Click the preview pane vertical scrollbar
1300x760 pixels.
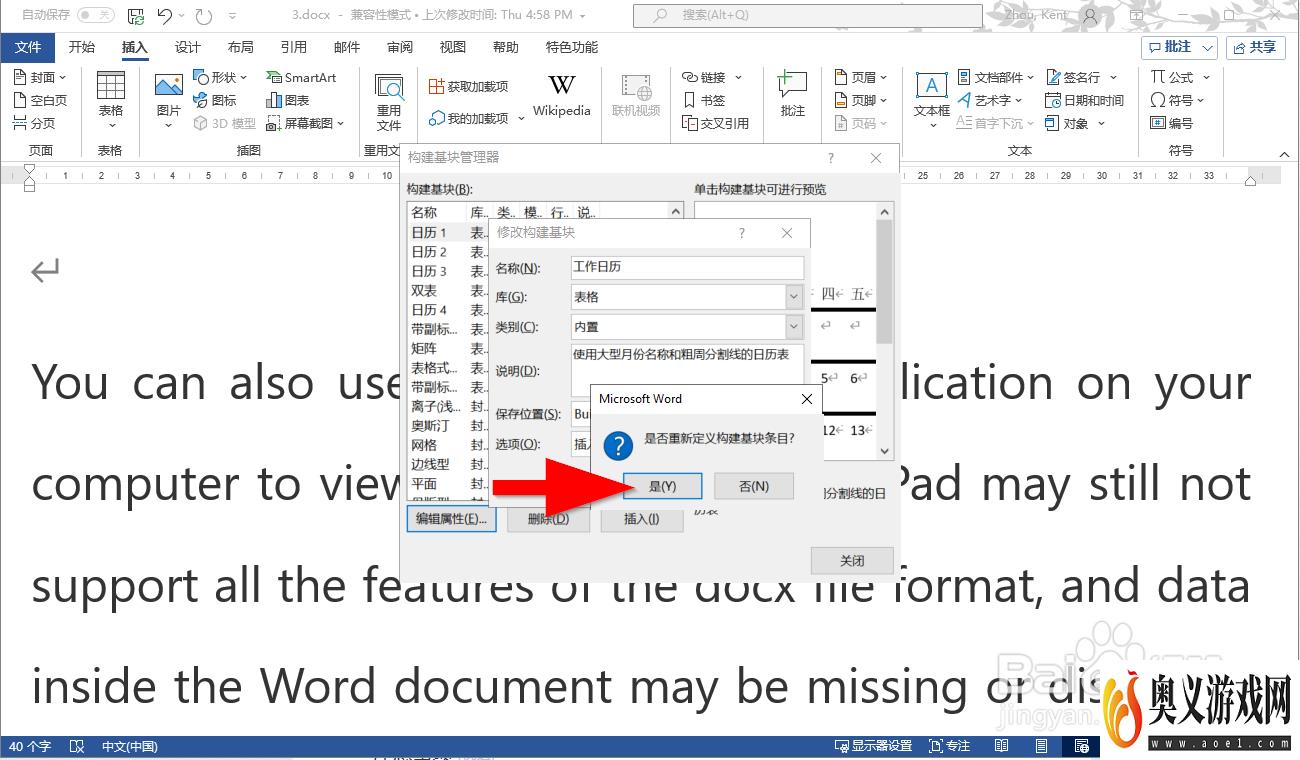[884, 331]
